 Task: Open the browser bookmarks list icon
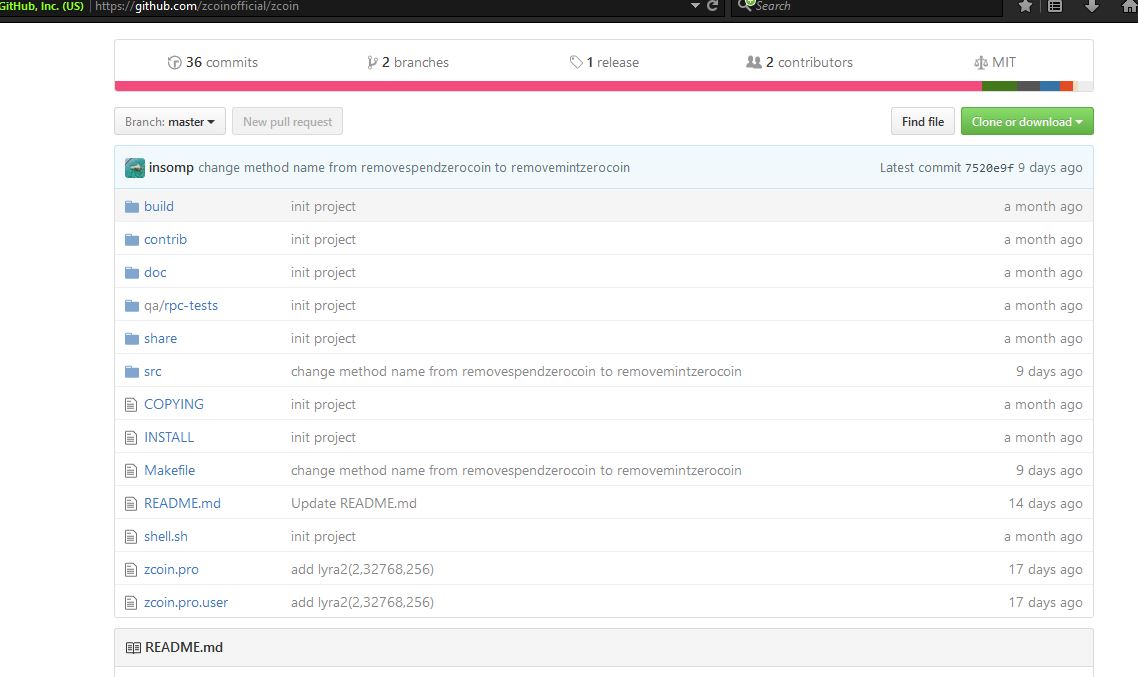click(1055, 6)
